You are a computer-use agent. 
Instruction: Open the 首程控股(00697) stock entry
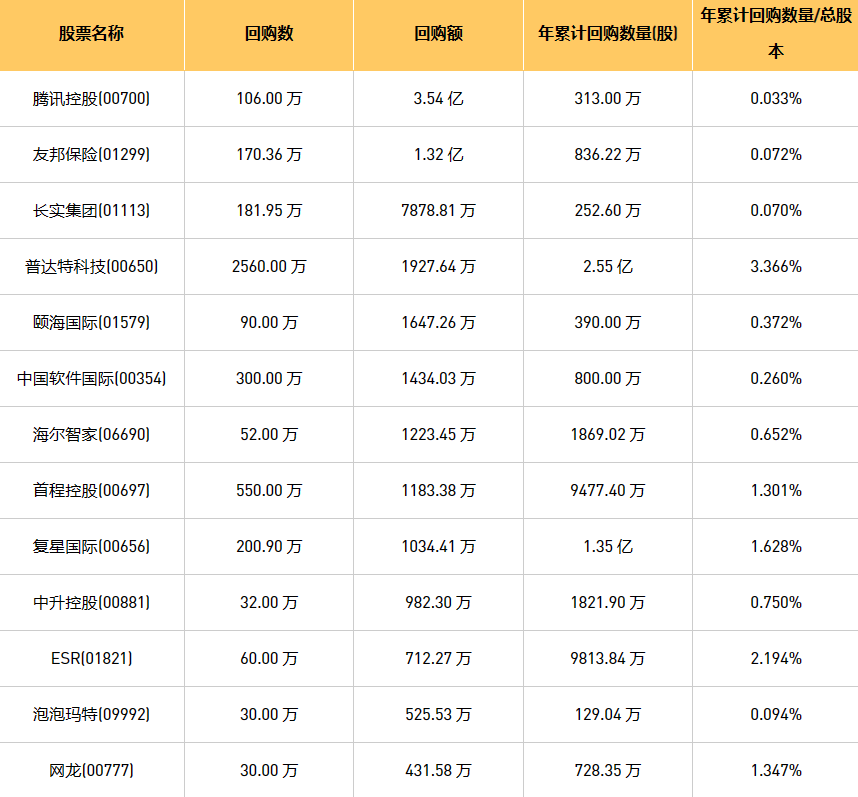pyautogui.click(x=92, y=491)
